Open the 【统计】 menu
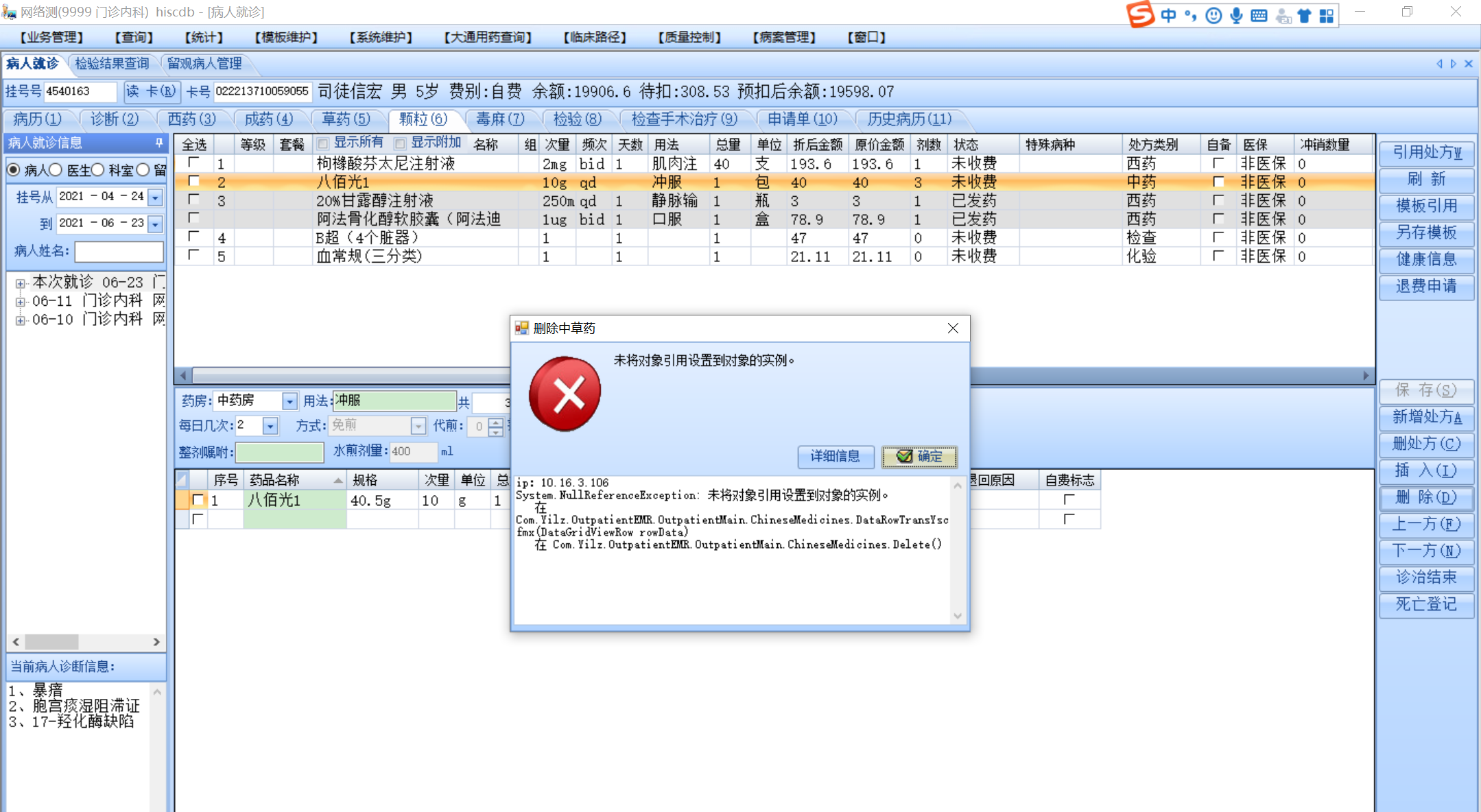Image resolution: width=1481 pixels, height=812 pixels. (x=204, y=37)
